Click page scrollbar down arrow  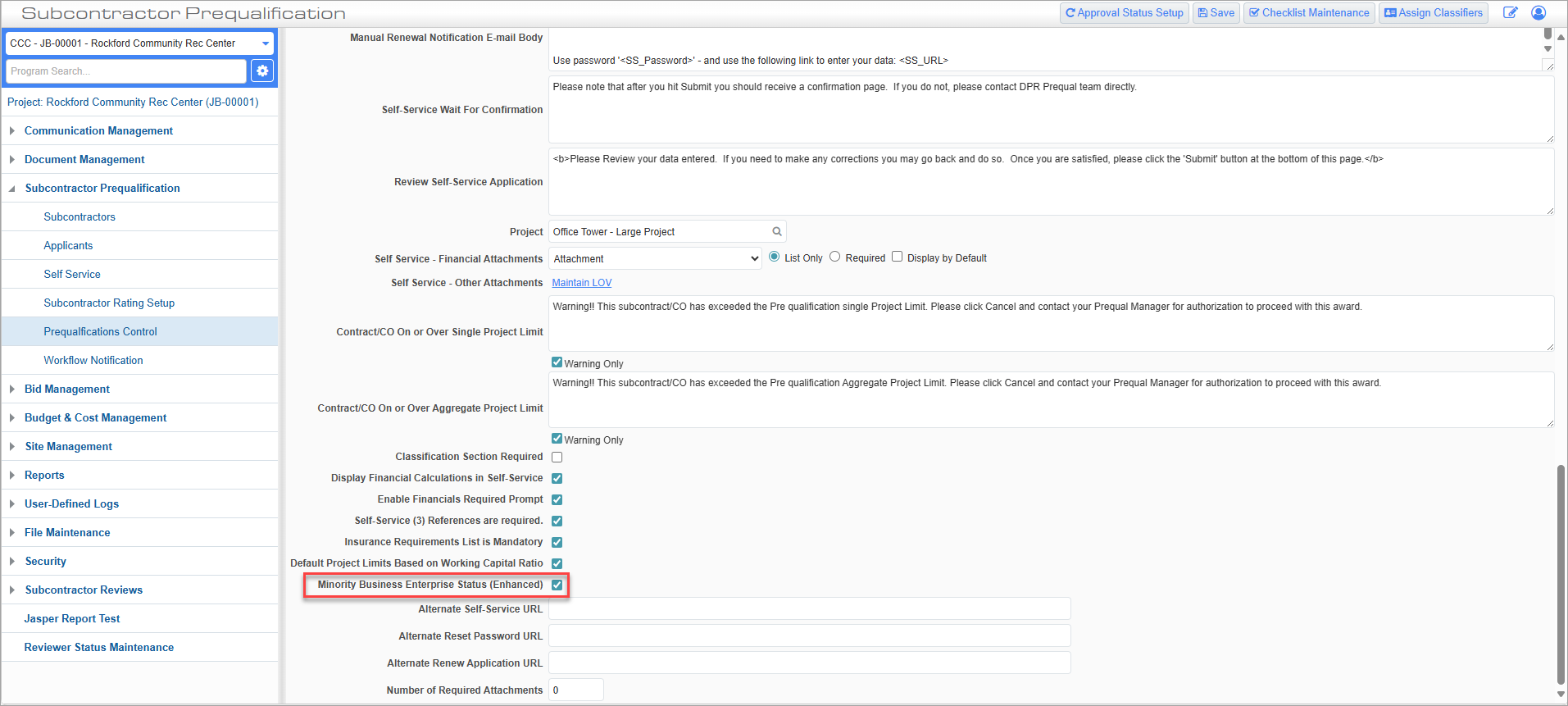(1561, 694)
